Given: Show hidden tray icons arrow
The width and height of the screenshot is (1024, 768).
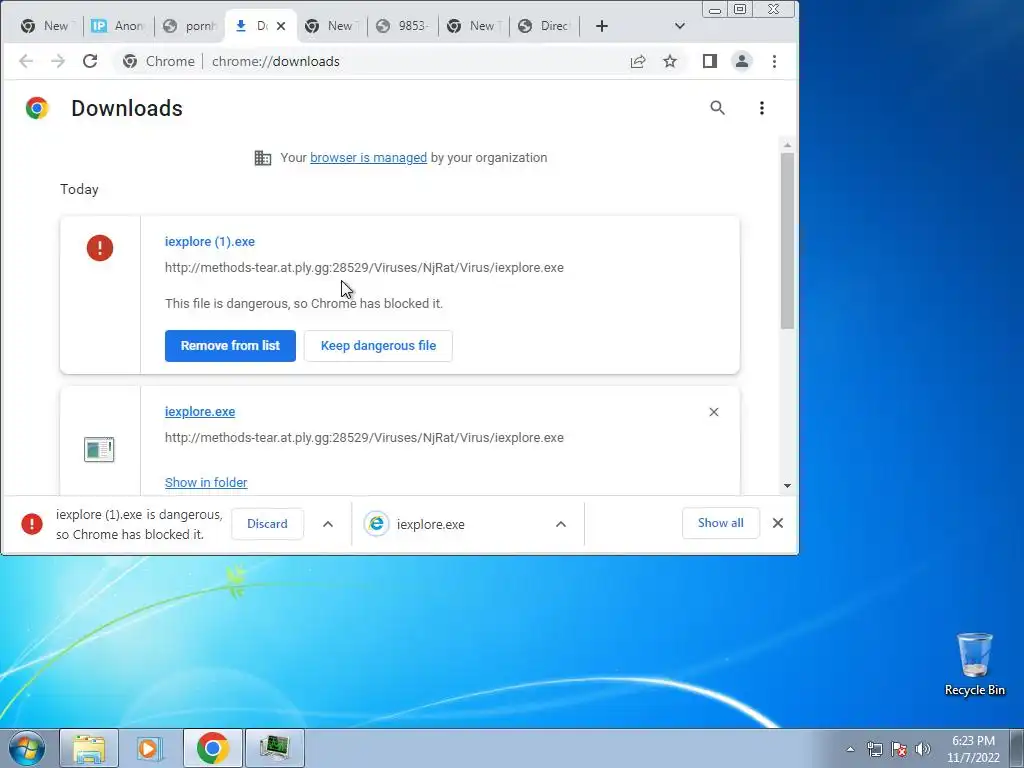Looking at the screenshot, I should point(850,749).
